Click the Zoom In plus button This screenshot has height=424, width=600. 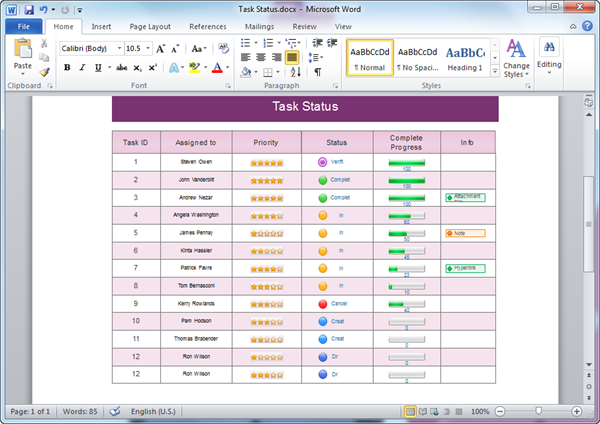[577, 411]
